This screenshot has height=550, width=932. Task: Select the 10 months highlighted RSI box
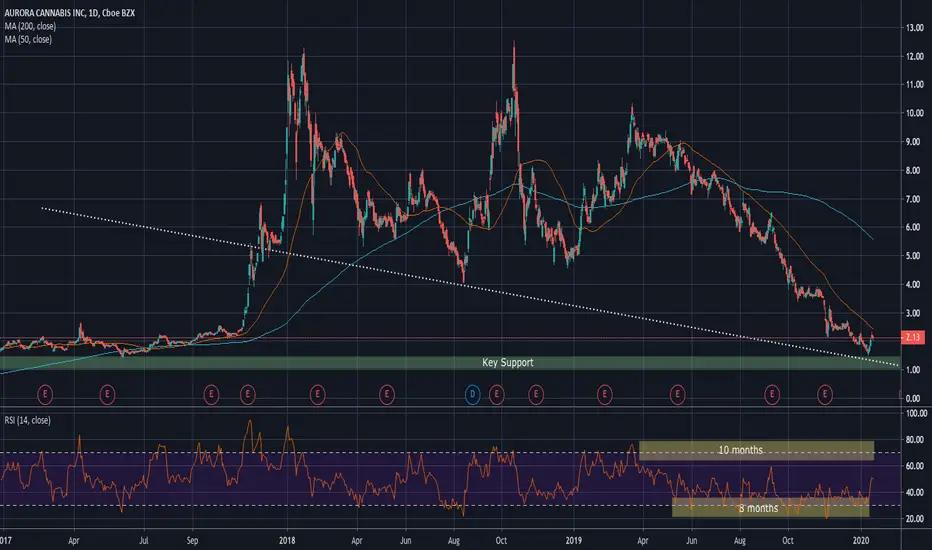tap(757, 450)
